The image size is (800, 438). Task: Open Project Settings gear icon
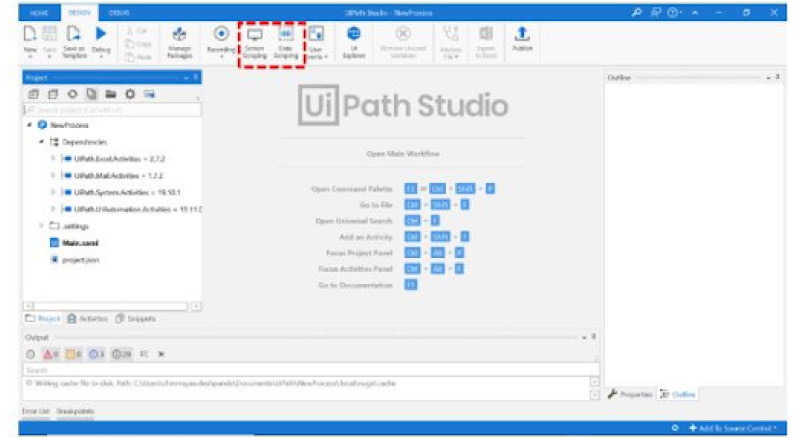coord(130,94)
